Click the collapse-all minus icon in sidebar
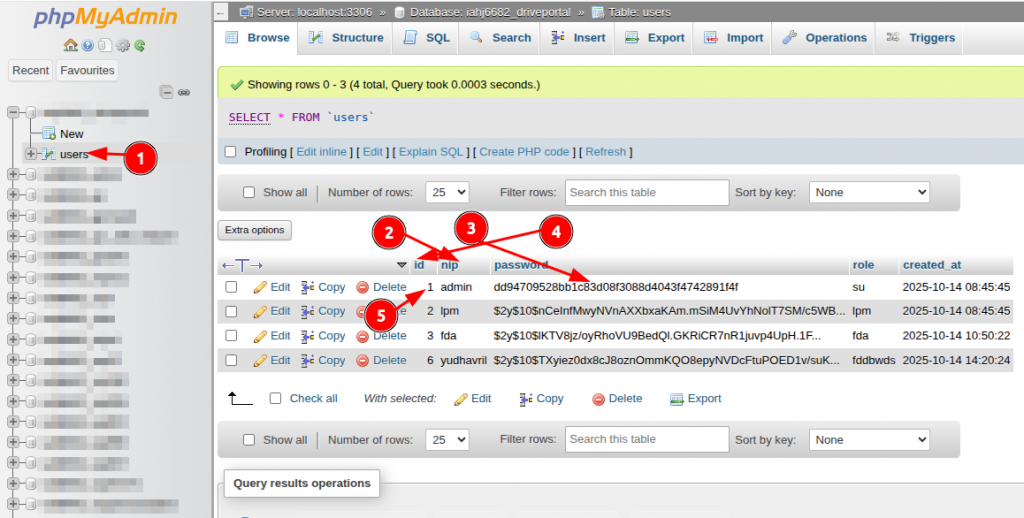Screen dimensions: 1024x518 (167, 92)
